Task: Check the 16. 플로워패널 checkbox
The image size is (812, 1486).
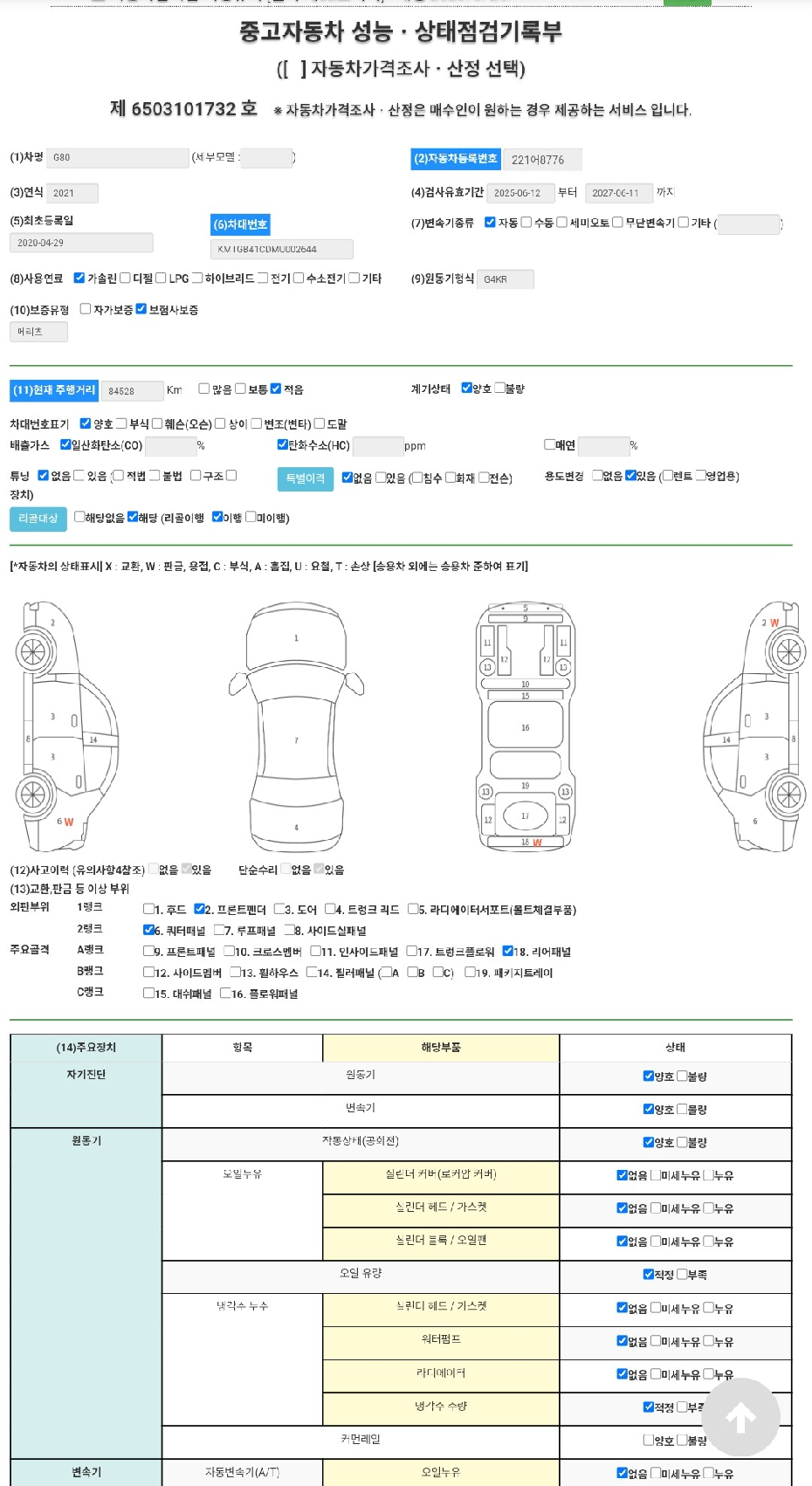Action: click(225, 994)
